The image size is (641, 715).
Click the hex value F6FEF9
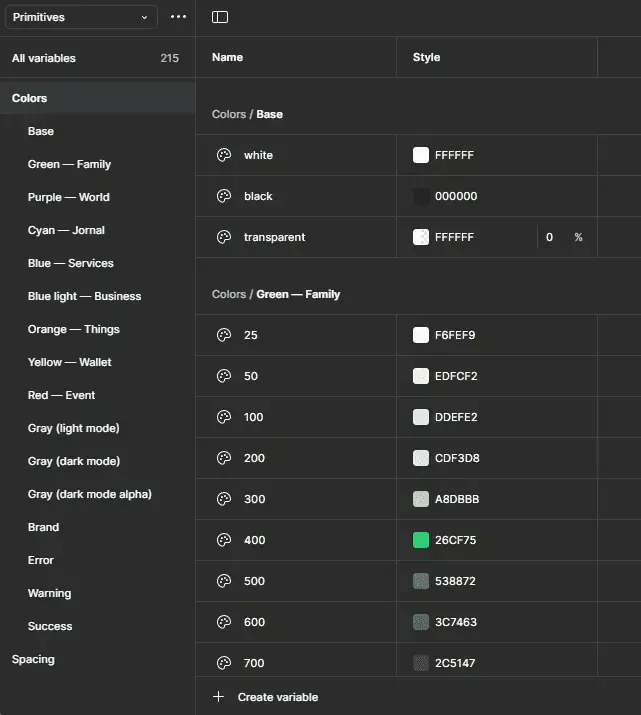(x=455, y=335)
